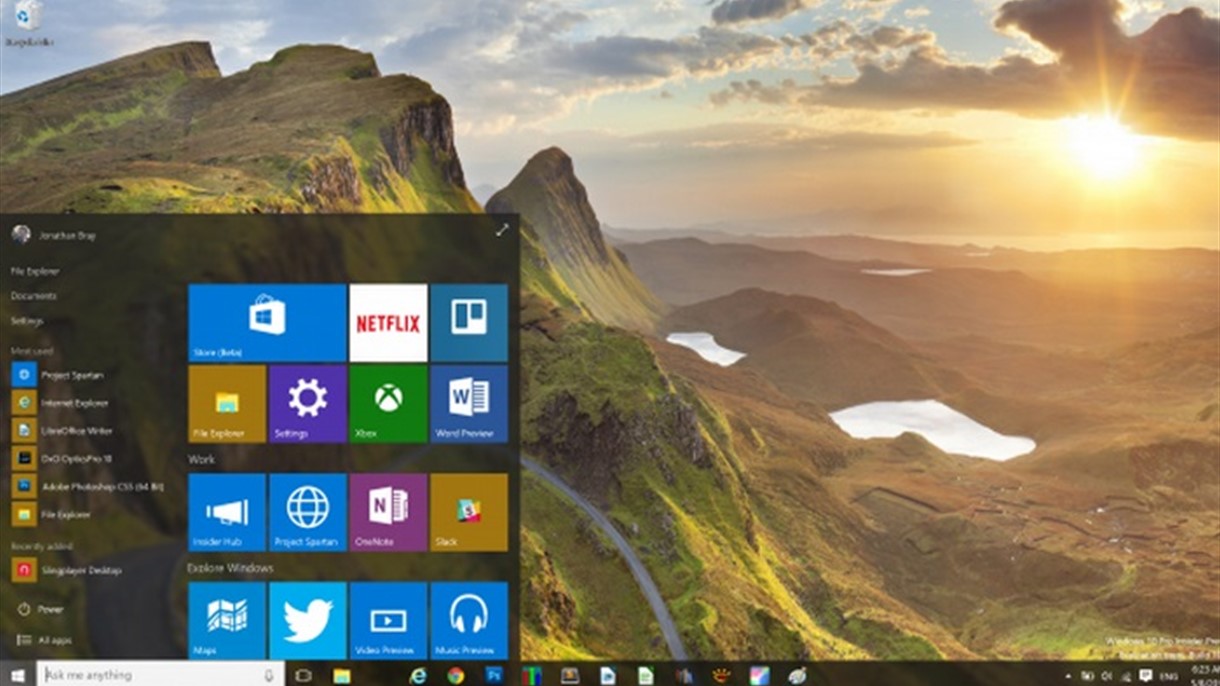Image resolution: width=1220 pixels, height=686 pixels.
Task: Launch Google Chrome from the taskbar
Action: (x=456, y=675)
